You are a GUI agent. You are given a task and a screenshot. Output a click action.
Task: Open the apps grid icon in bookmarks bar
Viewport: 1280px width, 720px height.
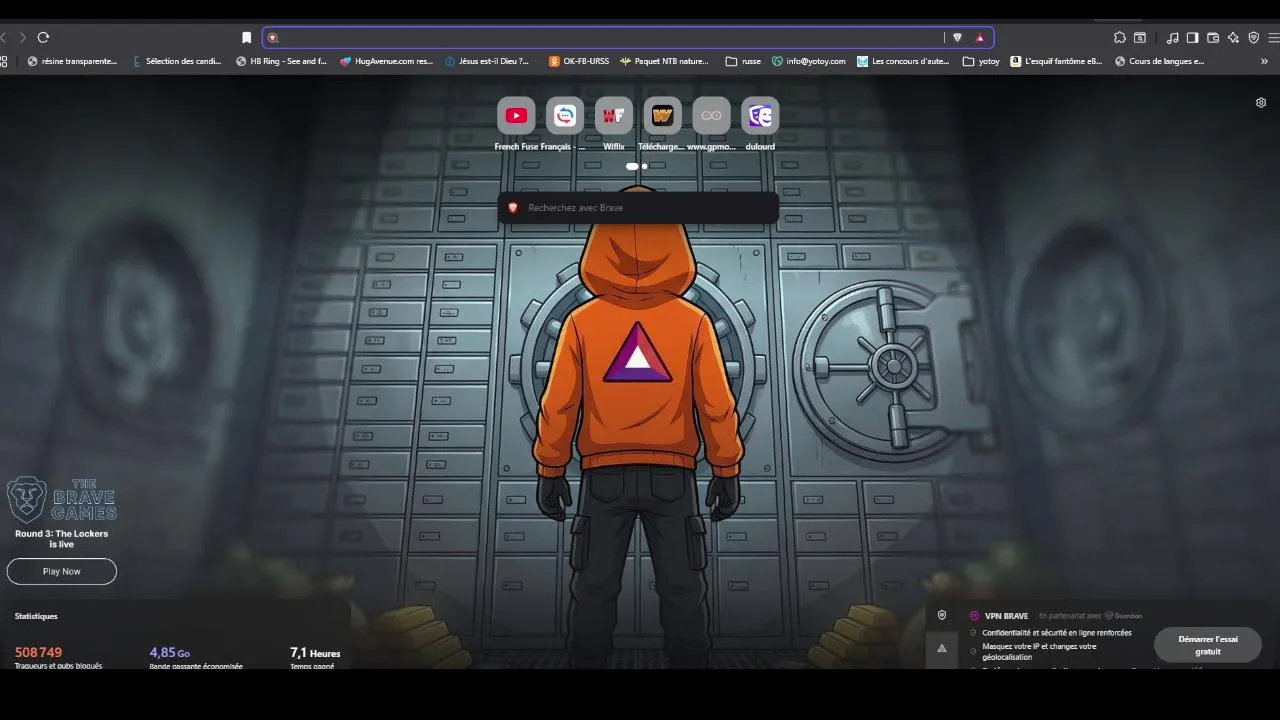(4, 61)
